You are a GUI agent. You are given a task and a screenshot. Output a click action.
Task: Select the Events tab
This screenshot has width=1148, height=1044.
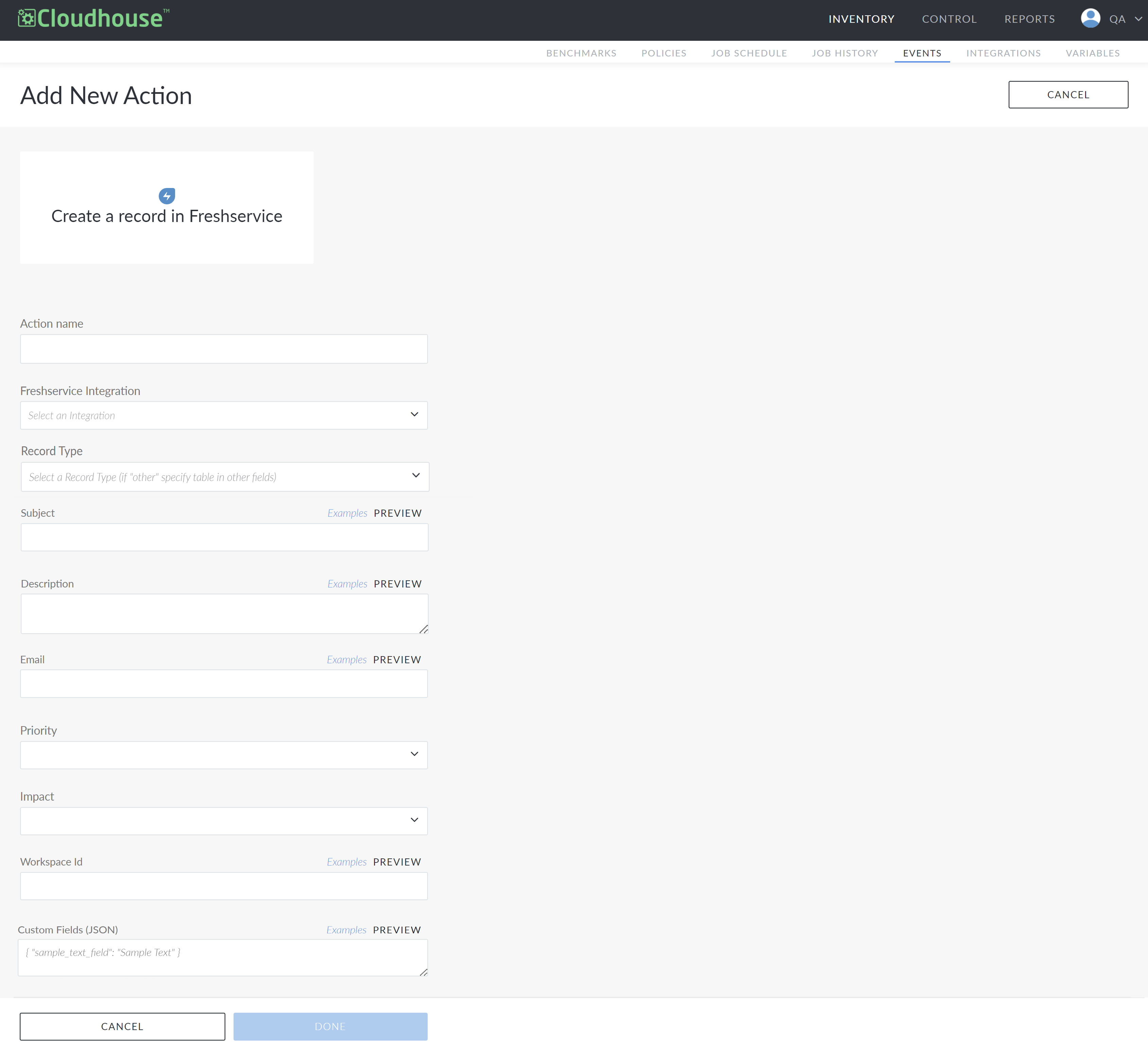coord(922,53)
